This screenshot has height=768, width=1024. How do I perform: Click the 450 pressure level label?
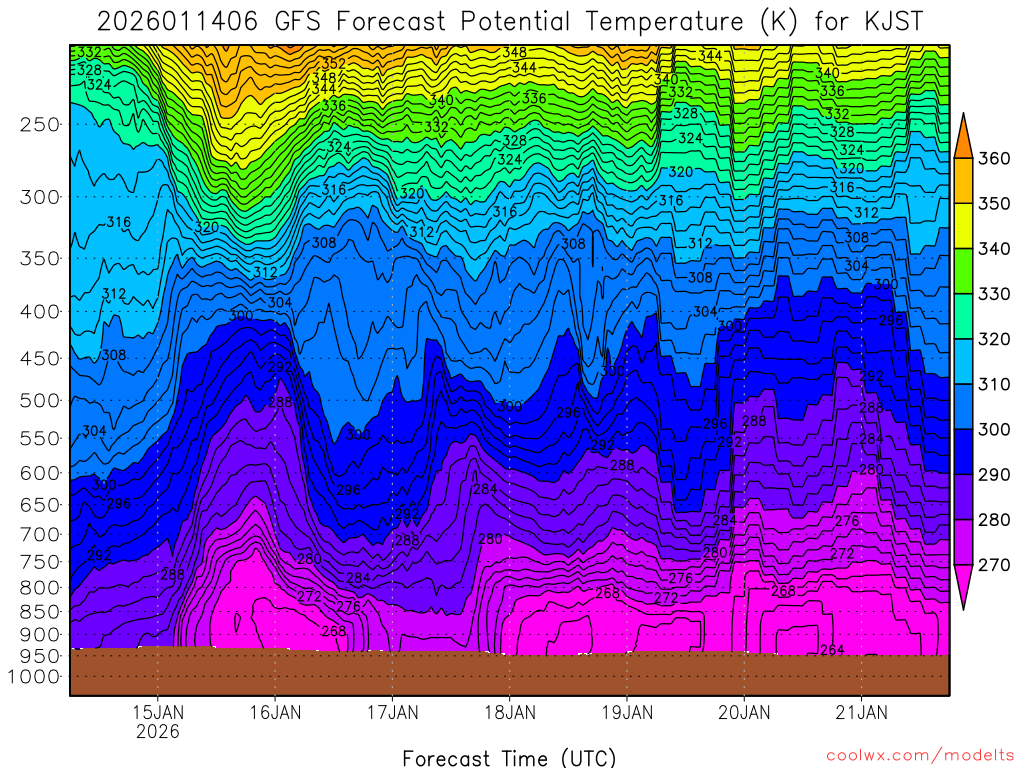click(40, 359)
